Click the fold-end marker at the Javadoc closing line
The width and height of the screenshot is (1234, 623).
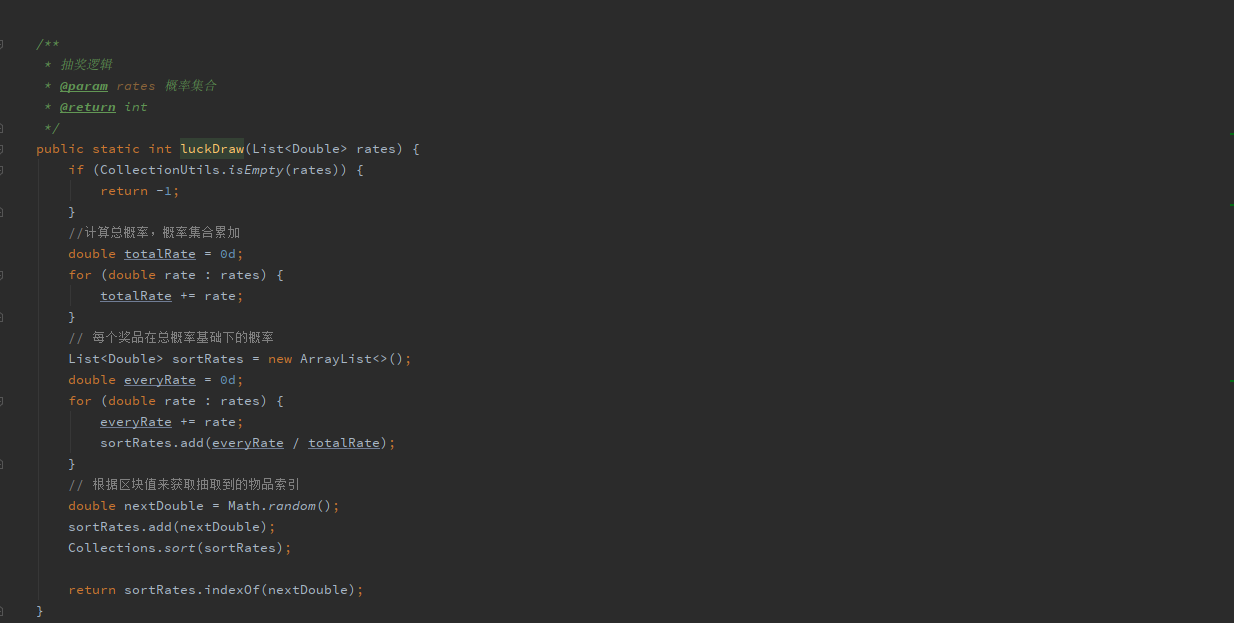(2, 128)
